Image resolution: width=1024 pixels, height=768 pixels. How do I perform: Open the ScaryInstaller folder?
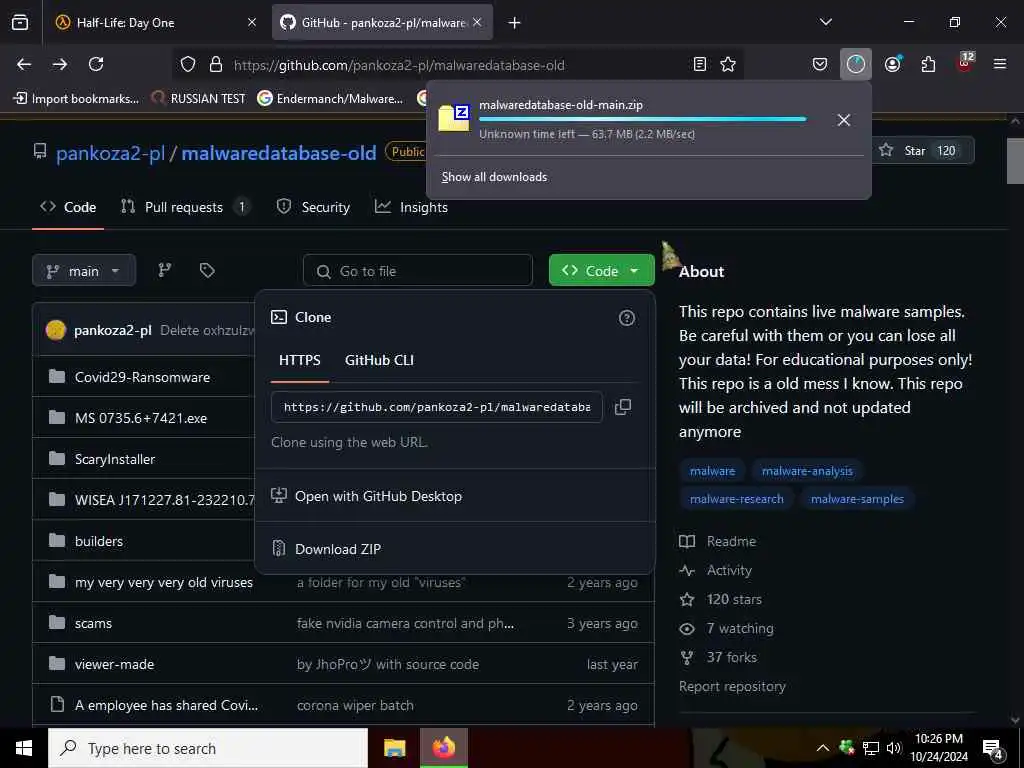coord(115,459)
